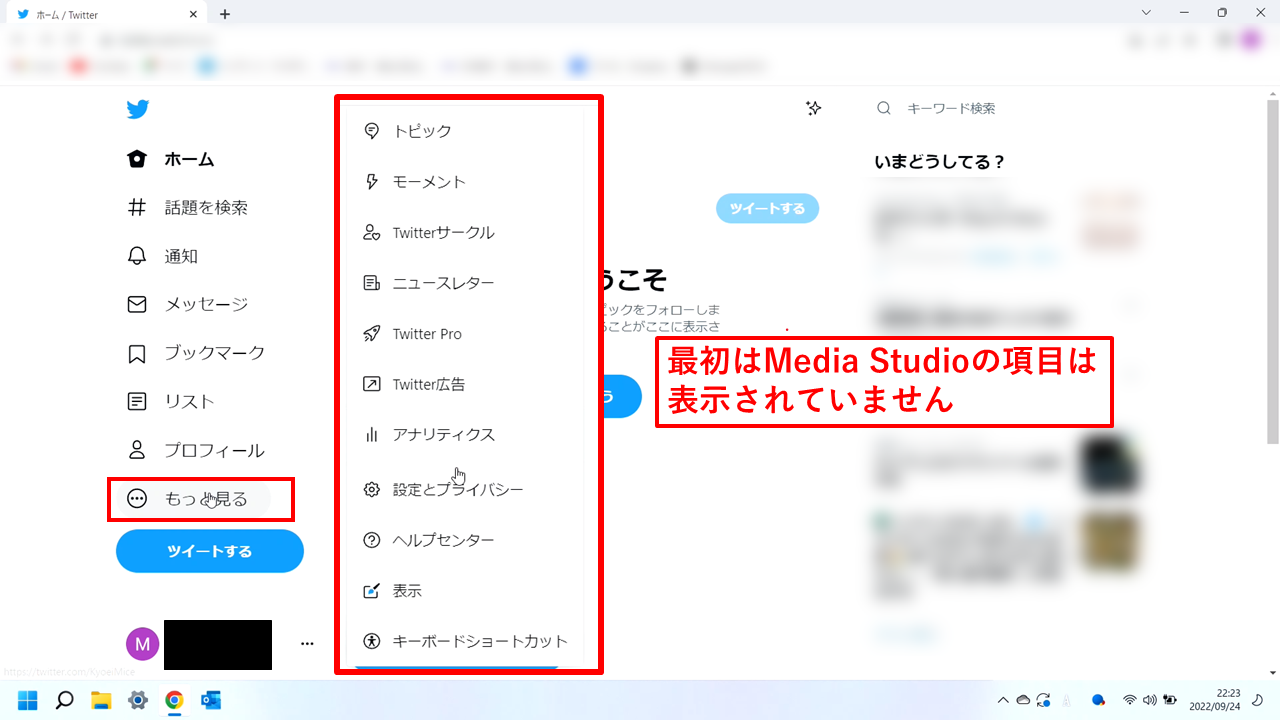Image resolution: width=1280 pixels, height=720 pixels.
Task: Click the アナリティクス chart icon
Action: click(x=371, y=434)
